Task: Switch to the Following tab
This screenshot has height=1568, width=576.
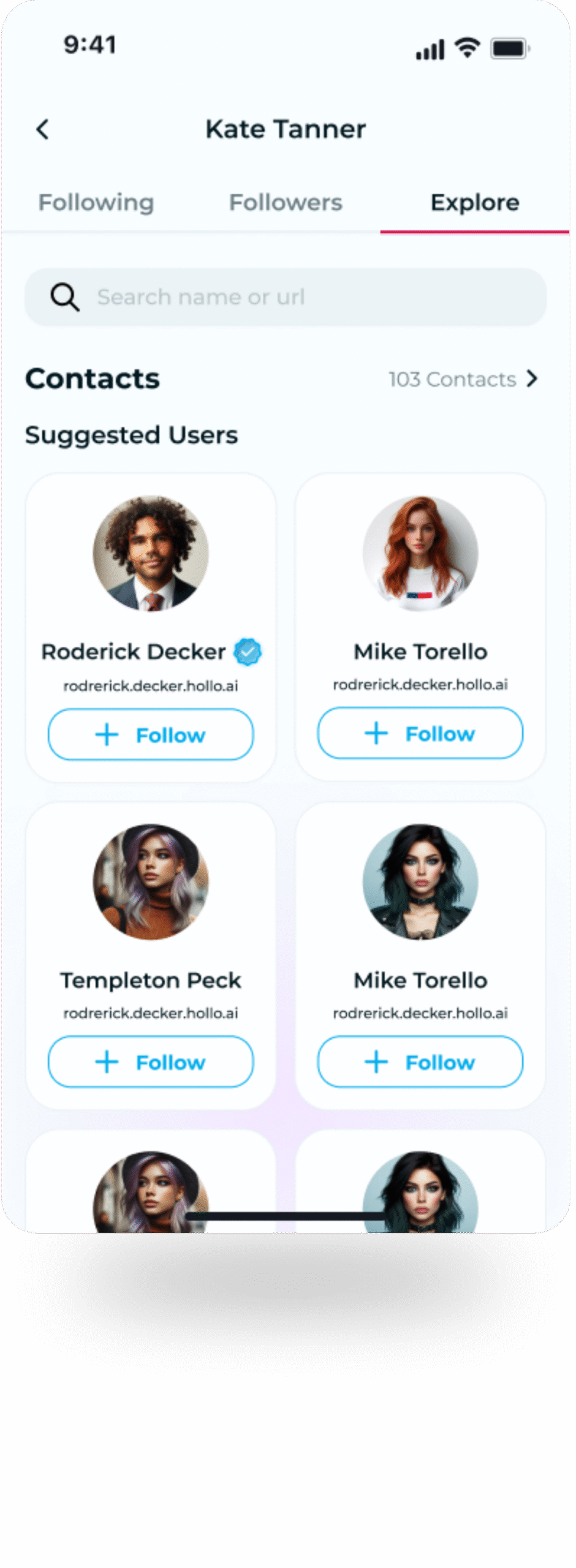Action: pyautogui.click(x=96, y=203)
